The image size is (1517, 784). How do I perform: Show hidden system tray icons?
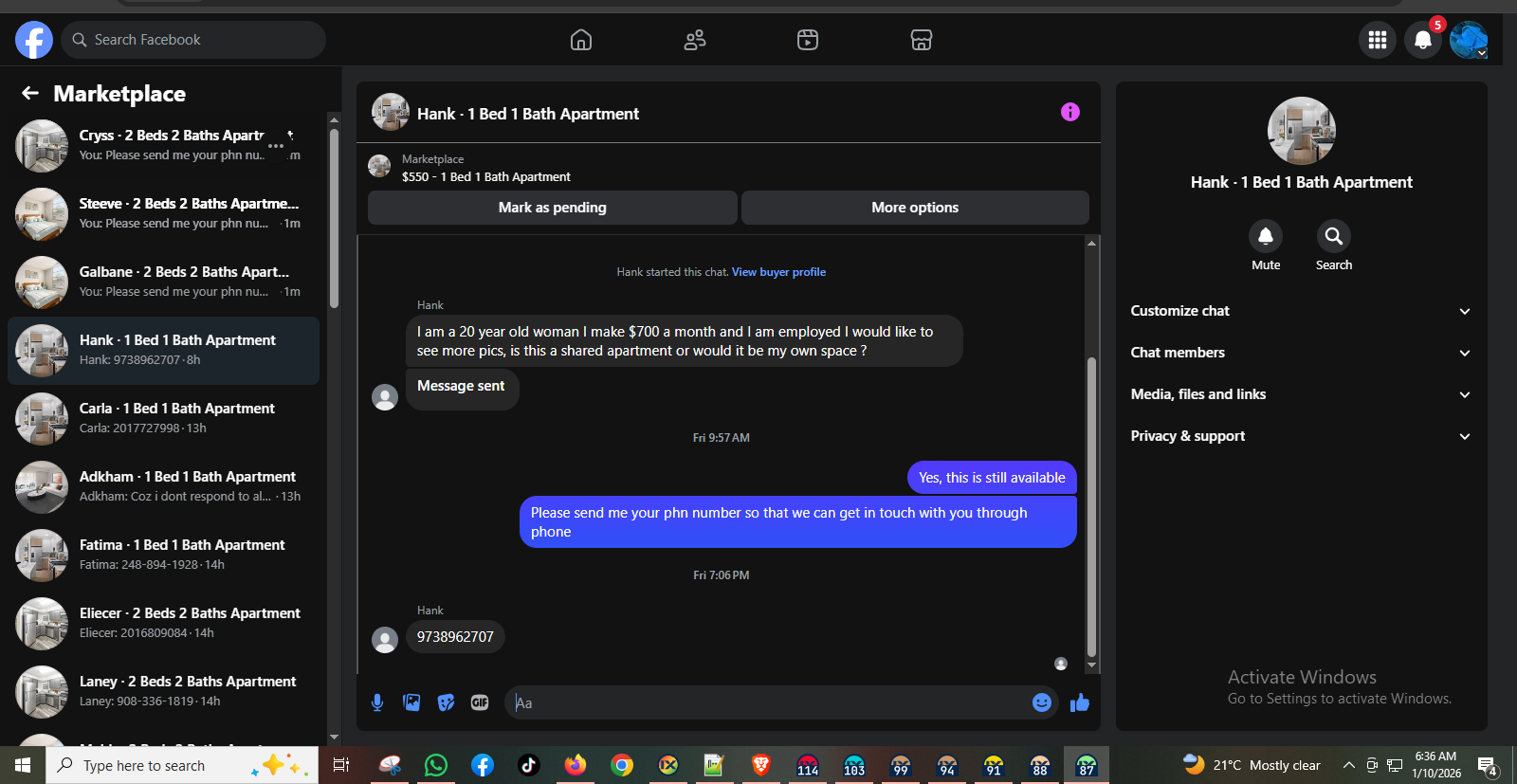click(x=1348, y=765)
